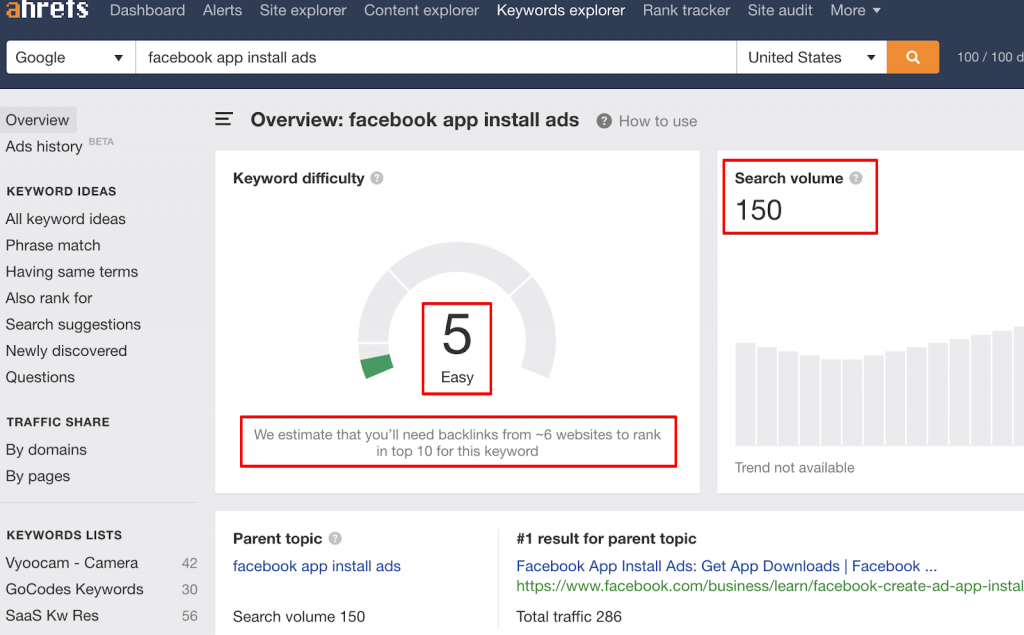This screenshot has width=1024, height=635.
Task: Open the Site explorer tab
Action: coord(303,10)
